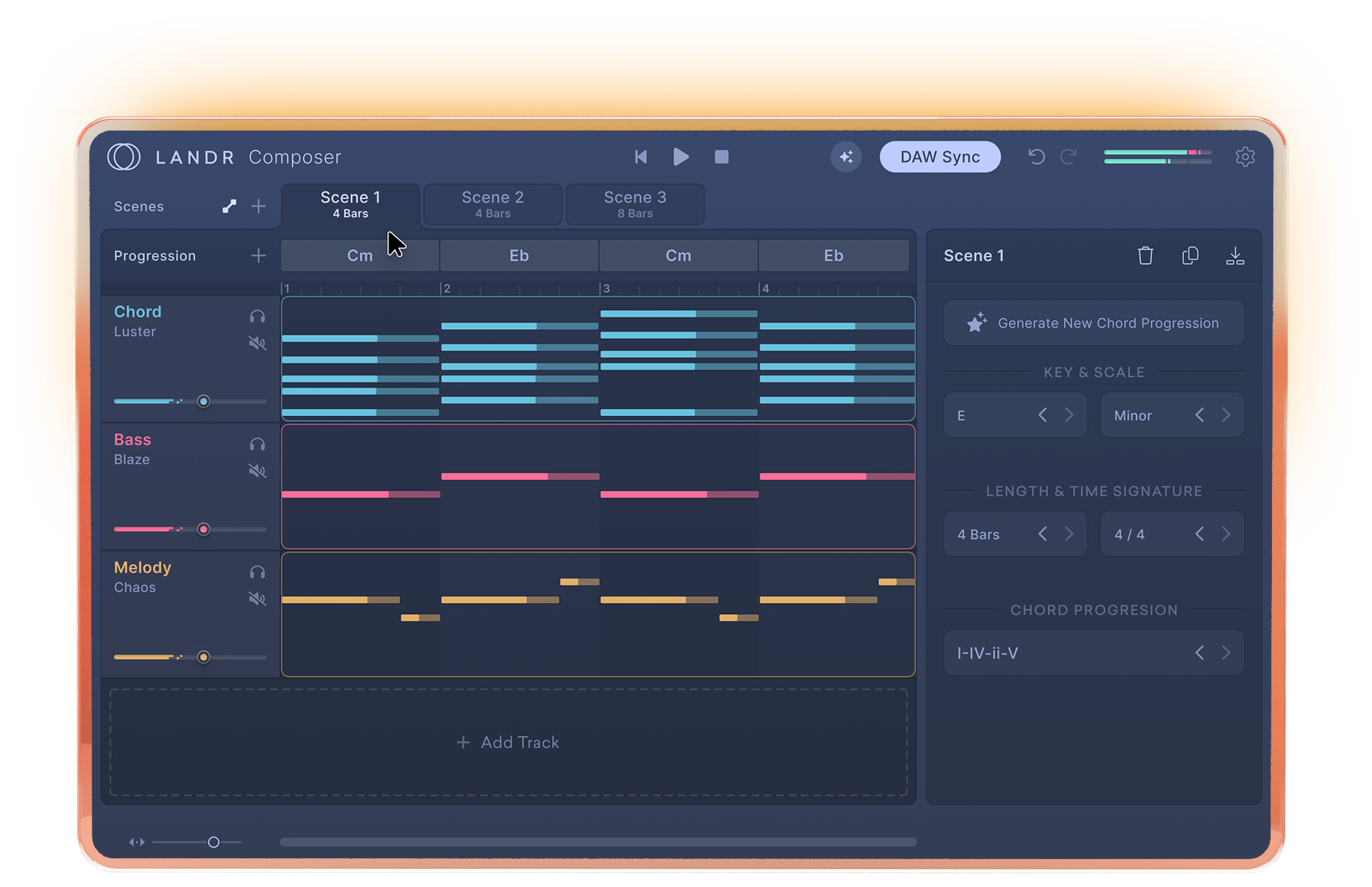This screenshot has width=1372, height=887.
Task: Export Scene 1 with download icon
Action: [x=1235, y=256]
